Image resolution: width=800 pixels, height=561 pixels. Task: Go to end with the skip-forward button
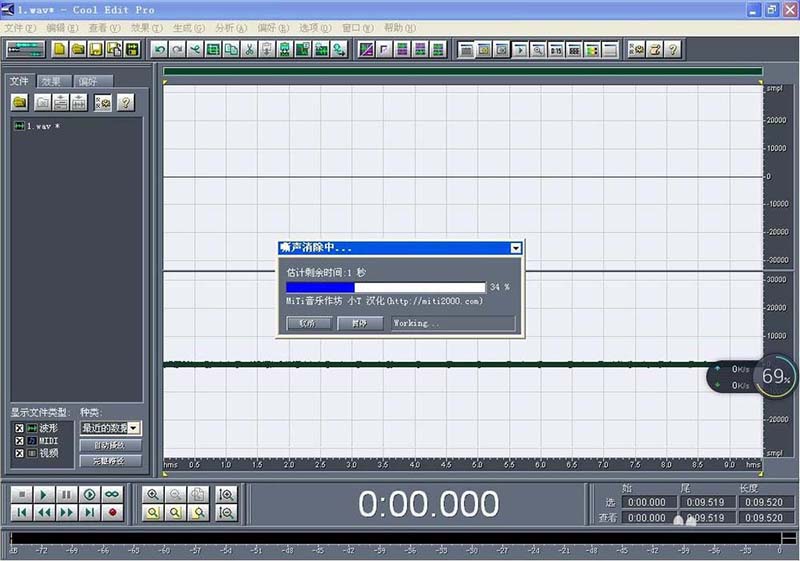[89, 512]
